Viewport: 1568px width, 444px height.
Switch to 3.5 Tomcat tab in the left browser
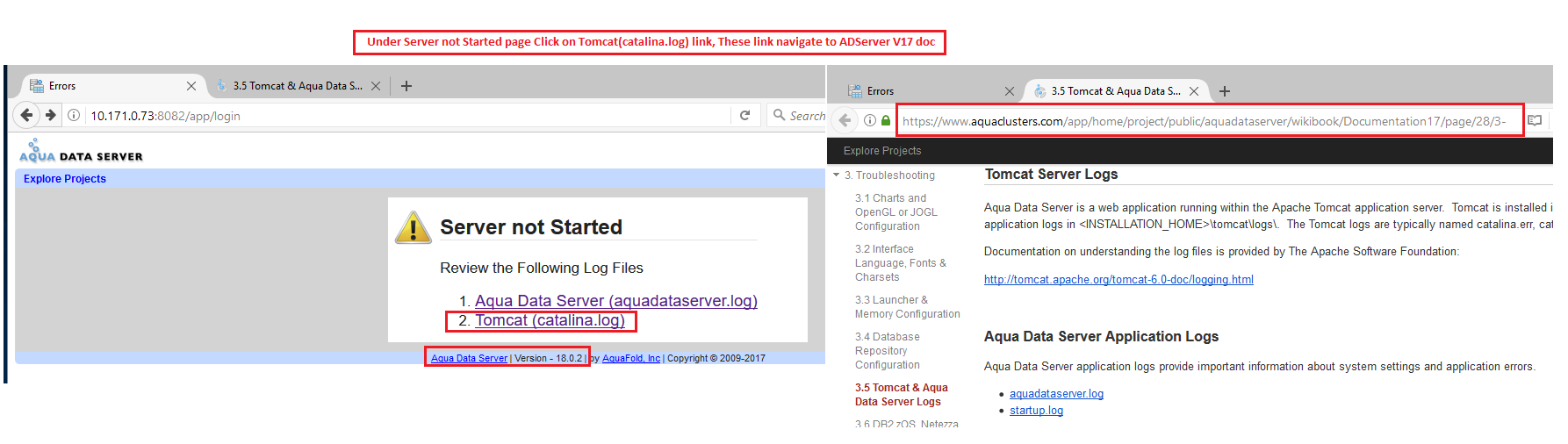pos(298,86)
